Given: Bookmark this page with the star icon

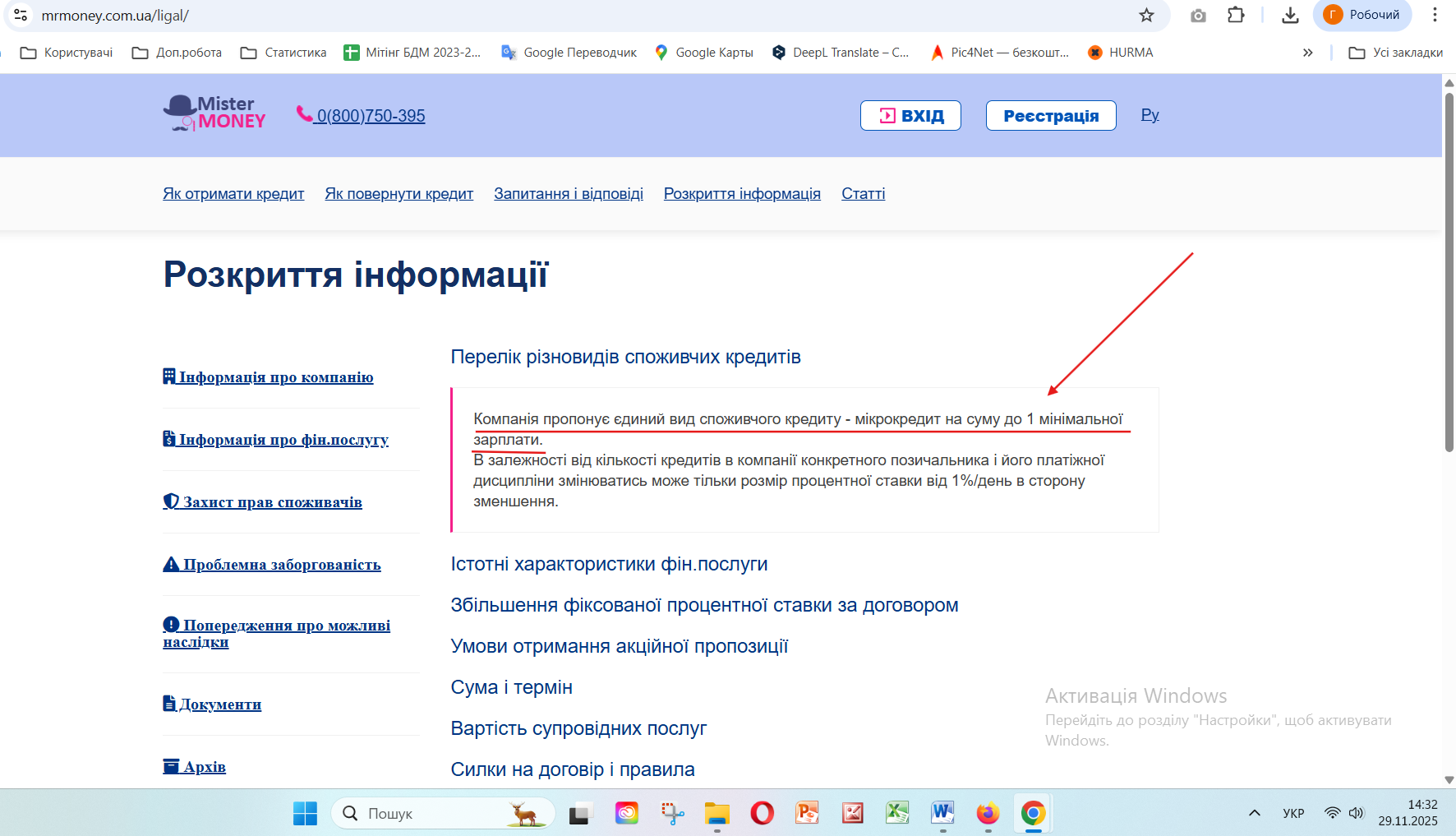Looking at the screenshot, I should coord(1147,15).
